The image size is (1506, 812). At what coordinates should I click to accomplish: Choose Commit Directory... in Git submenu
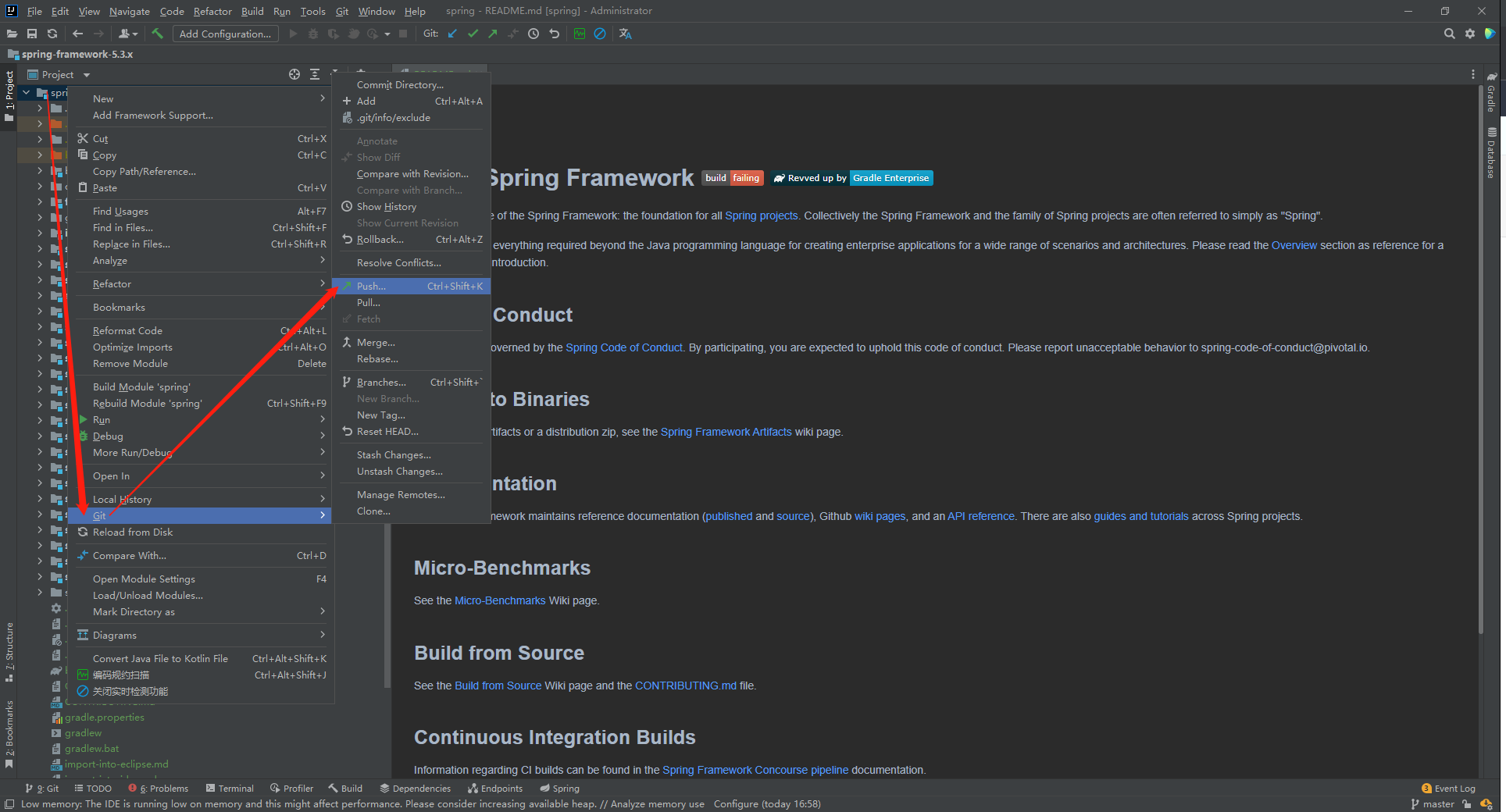pyautogui.click(x=411, y=84)
